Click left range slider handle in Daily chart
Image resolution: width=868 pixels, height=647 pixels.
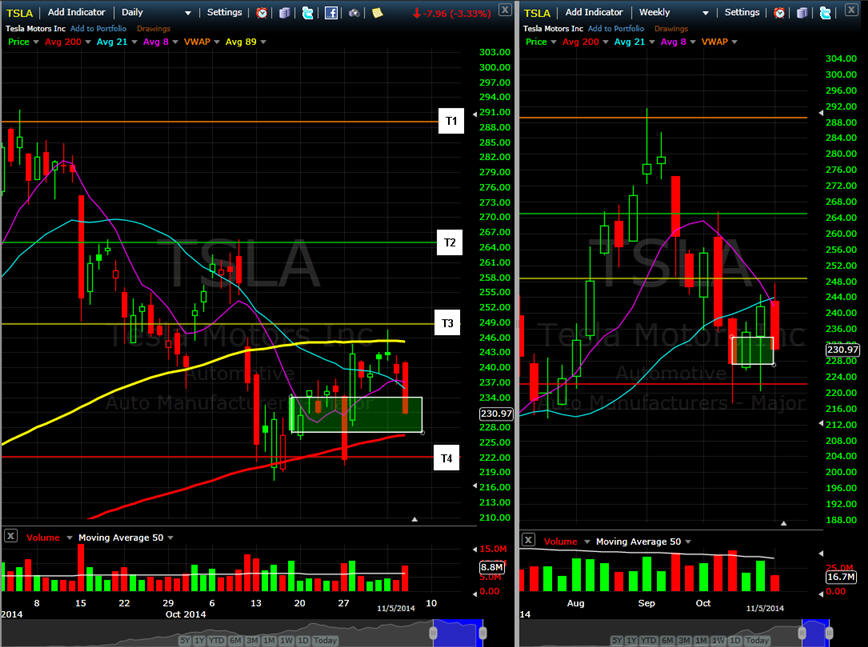434,632
